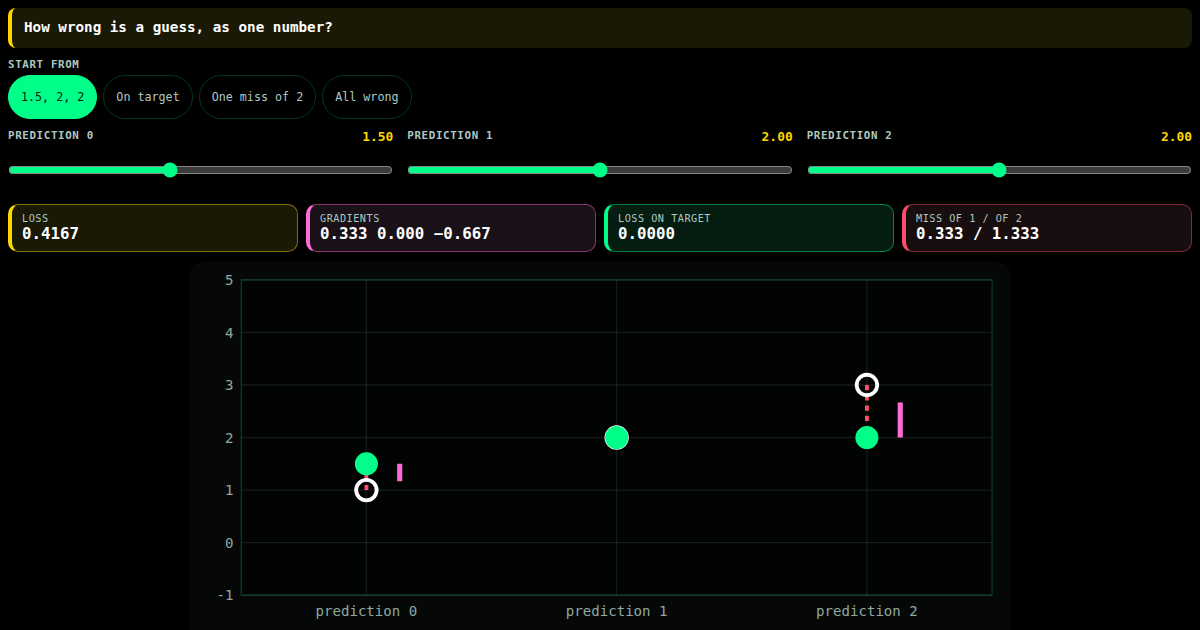Click the "prediction 2" axis label
This screenshot has width=1200, height=630.
867,611
